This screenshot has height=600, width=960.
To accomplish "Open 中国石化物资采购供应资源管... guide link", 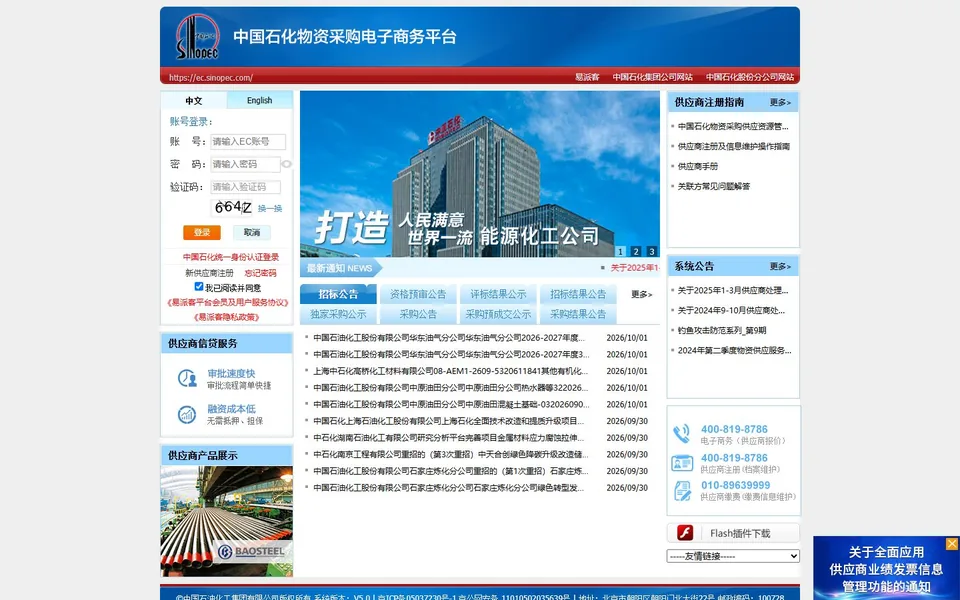I will (x=733, y=127).
